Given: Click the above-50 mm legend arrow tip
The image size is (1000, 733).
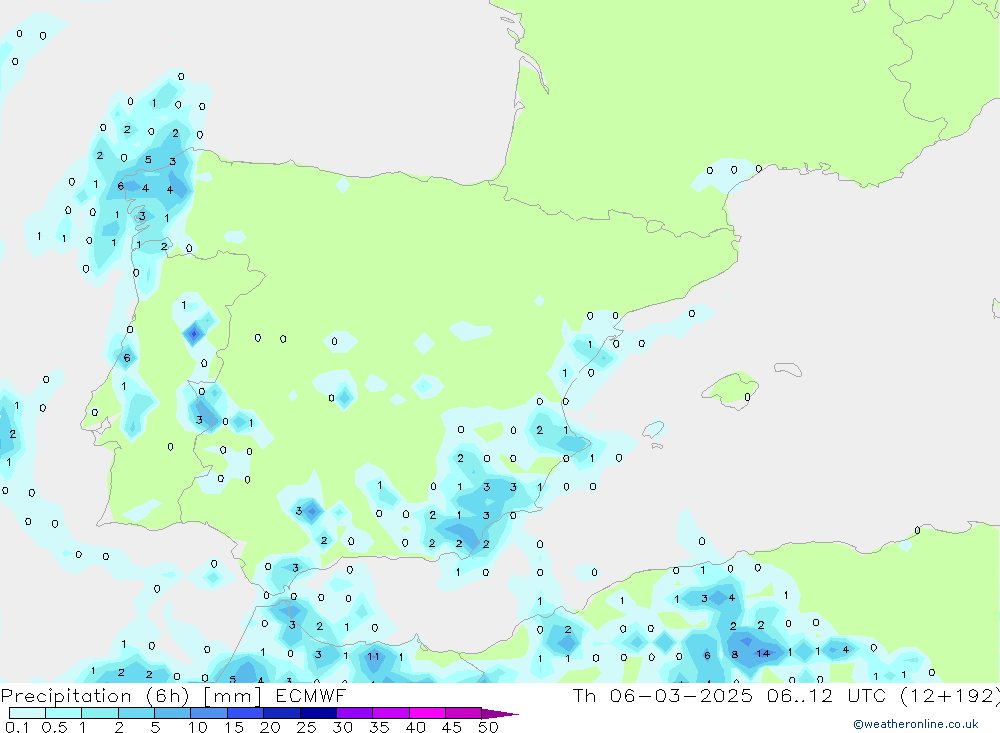Looking at the screenshot, I should click(x=500, y=714).
